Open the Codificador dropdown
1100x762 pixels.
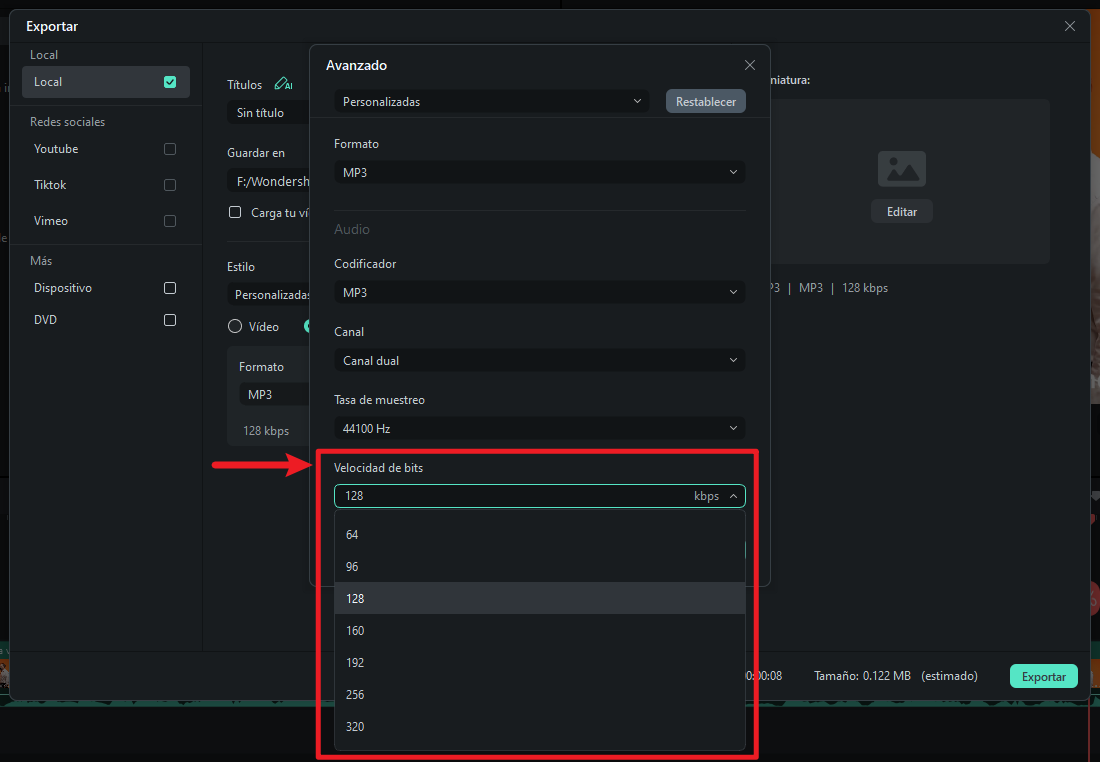[x=539, y=292]
